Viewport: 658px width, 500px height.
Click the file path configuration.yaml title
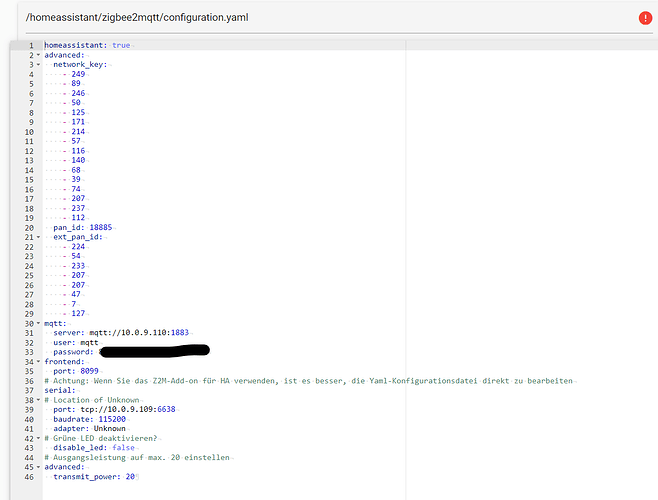click(137, 18)
